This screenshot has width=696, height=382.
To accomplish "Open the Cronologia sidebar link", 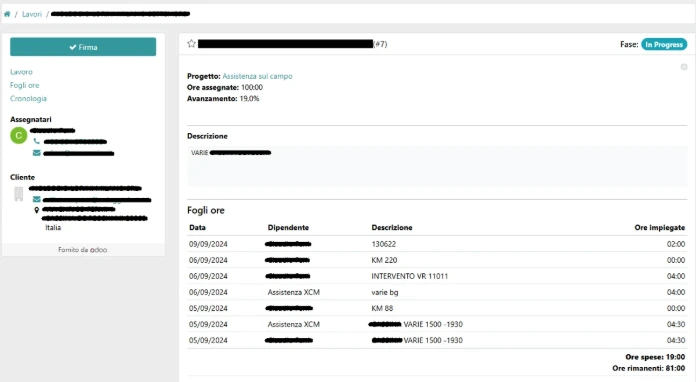I will click(28, 98).
